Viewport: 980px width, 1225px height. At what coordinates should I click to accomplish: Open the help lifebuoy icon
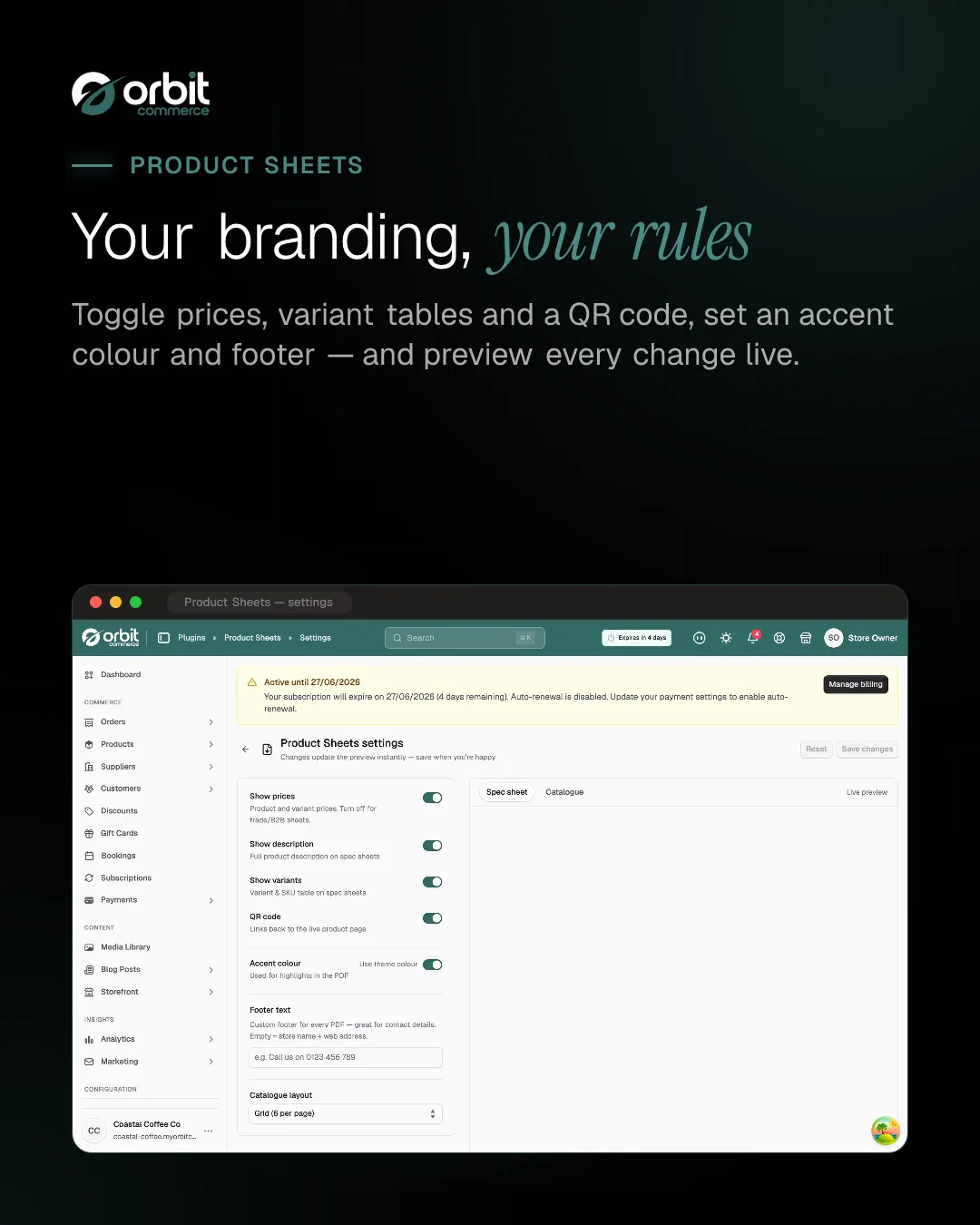click(x=779, y=638)
